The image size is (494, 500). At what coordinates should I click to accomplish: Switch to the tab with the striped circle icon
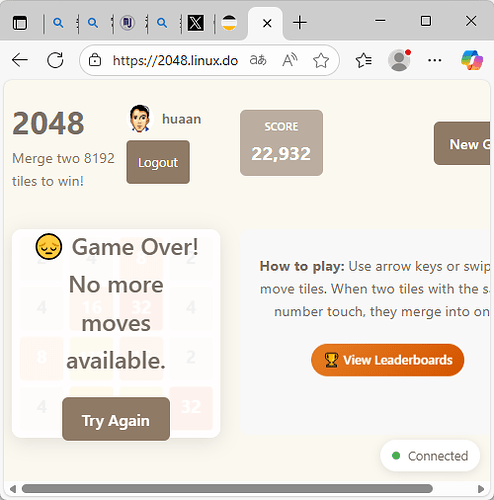point(229,23)
